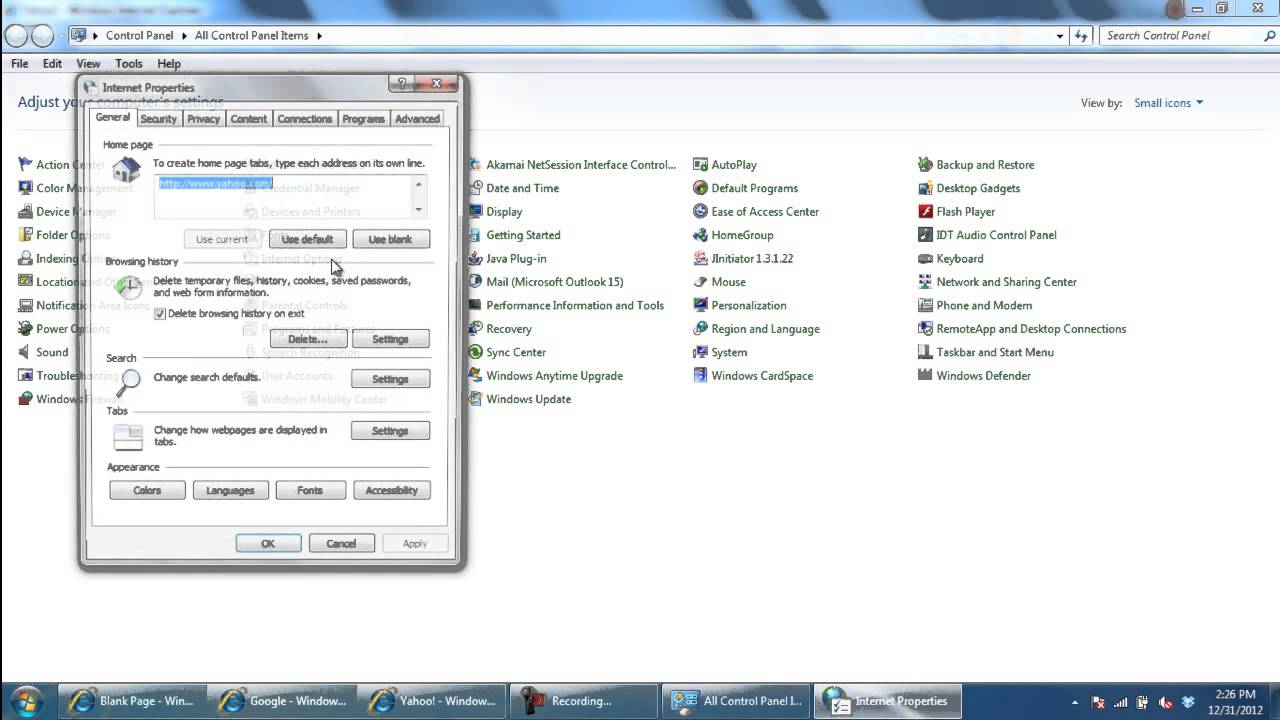Open Windows Update icon
The height and width of the screenshot is (720, 1280).
520,399
